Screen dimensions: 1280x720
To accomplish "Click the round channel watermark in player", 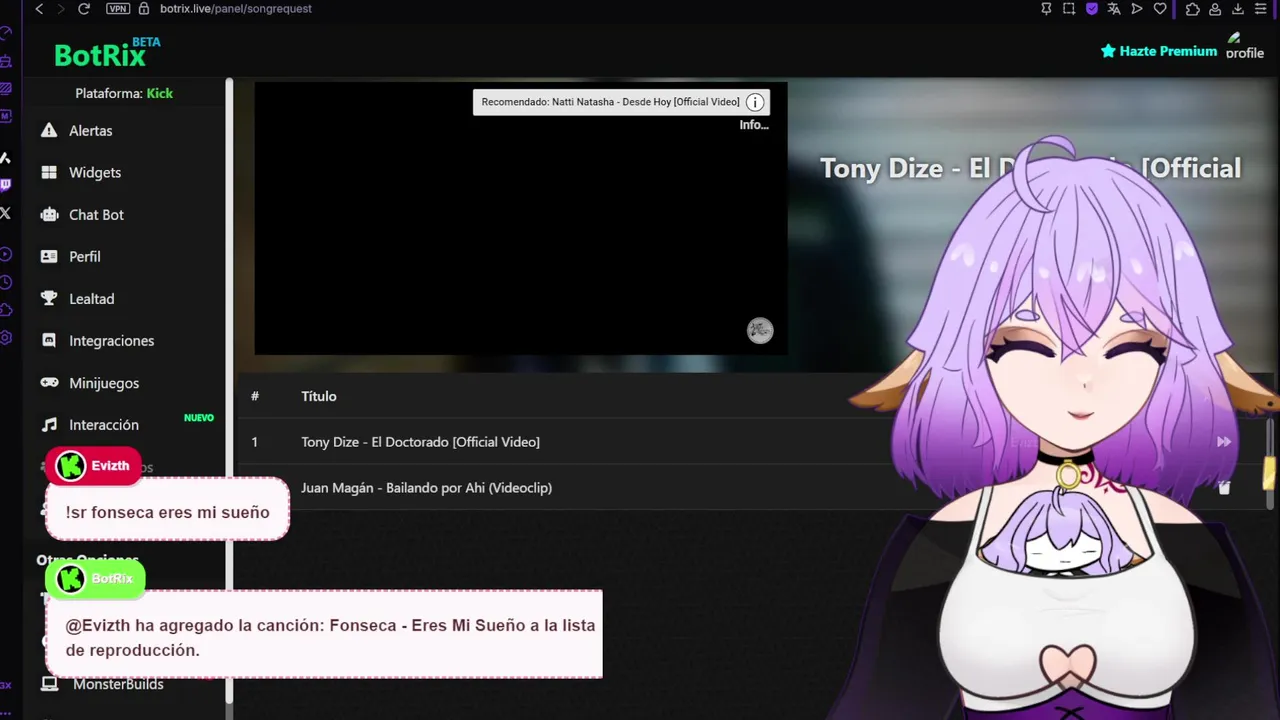I will point(760,331).
